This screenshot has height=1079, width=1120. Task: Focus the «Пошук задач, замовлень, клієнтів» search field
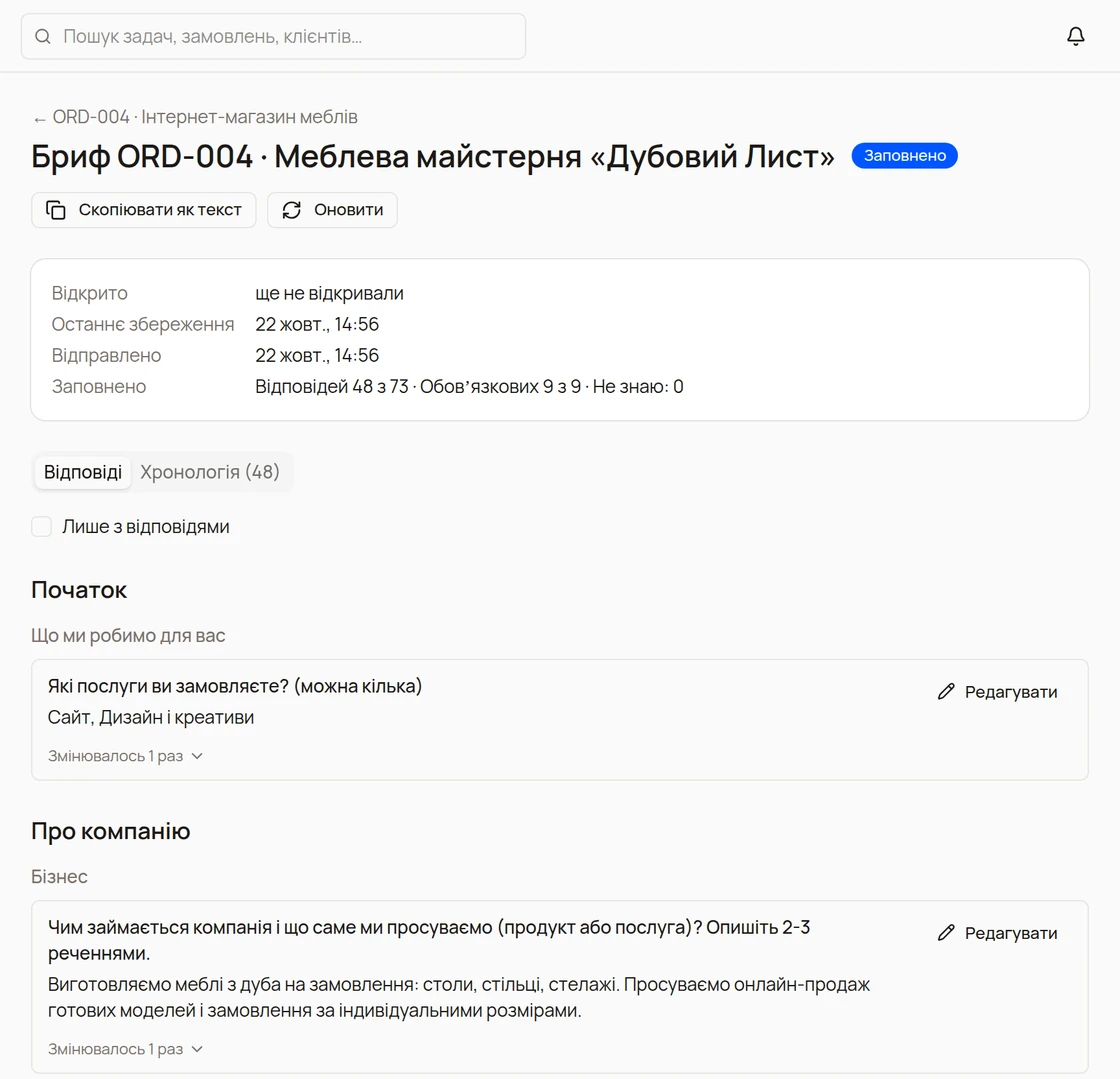(274, 36)
